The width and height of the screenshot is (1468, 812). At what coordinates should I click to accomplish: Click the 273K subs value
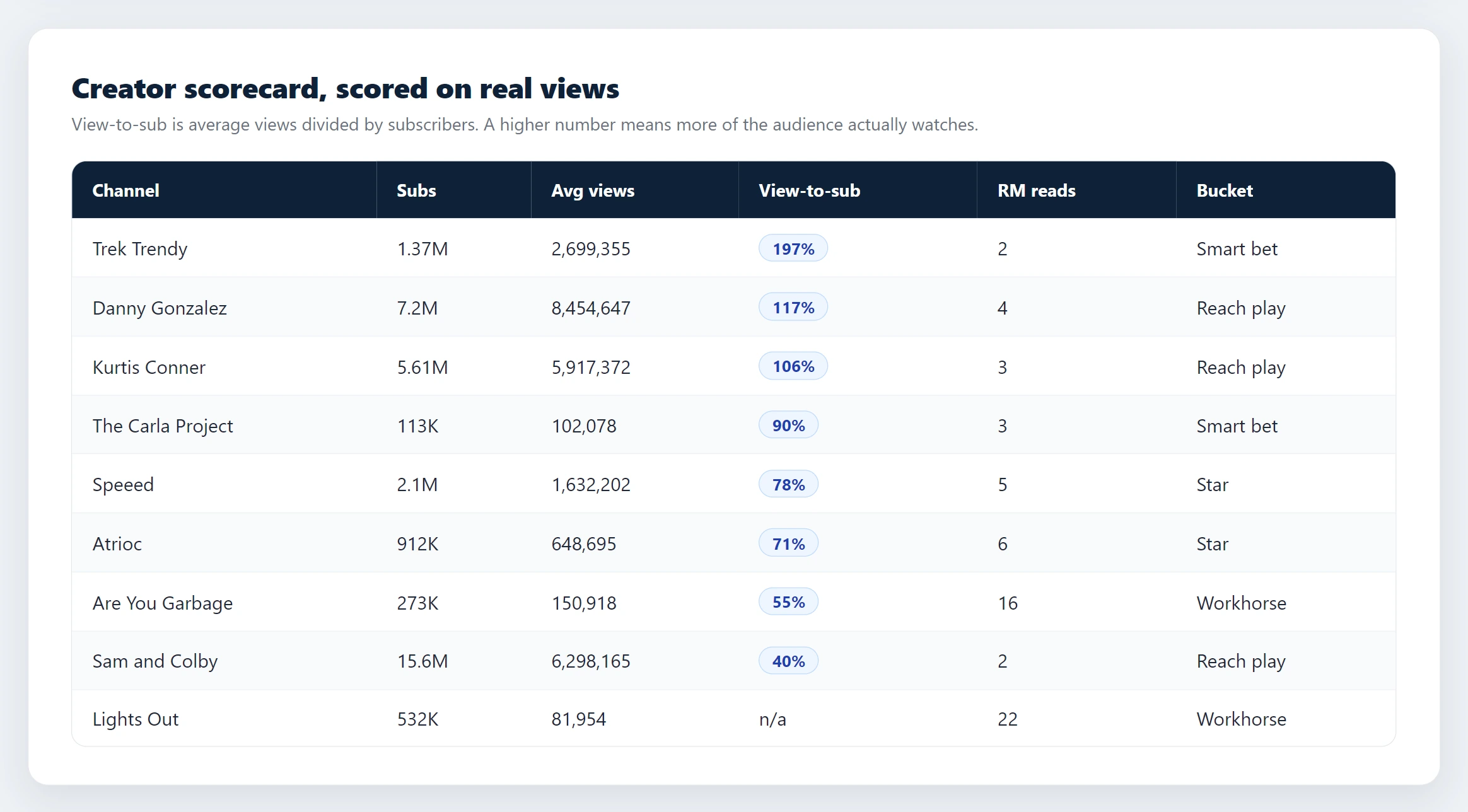point(417,603)
